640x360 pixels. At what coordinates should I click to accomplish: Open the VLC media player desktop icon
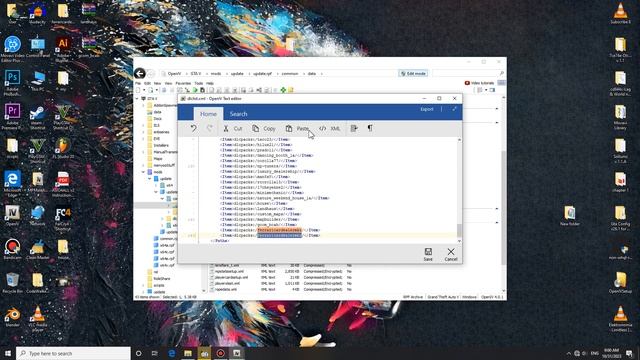tap(38, 318)
